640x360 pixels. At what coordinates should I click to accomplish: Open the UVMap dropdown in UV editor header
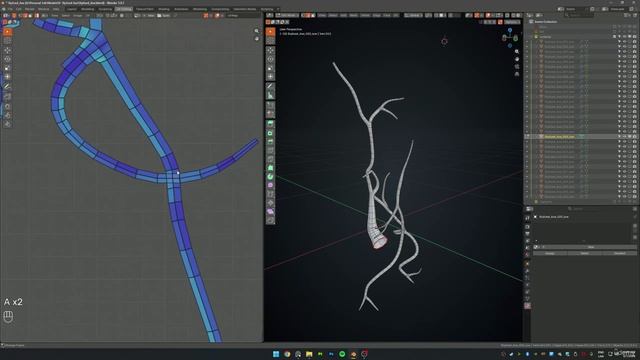[244, 15]
